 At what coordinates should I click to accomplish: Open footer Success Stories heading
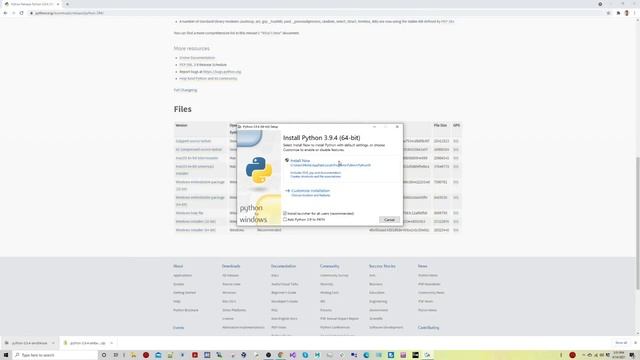pyautogui.click(x=382, y=266)
